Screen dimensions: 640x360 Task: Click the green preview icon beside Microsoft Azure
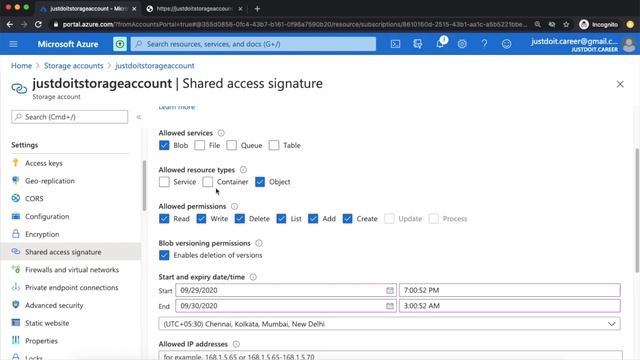(120, 44)
